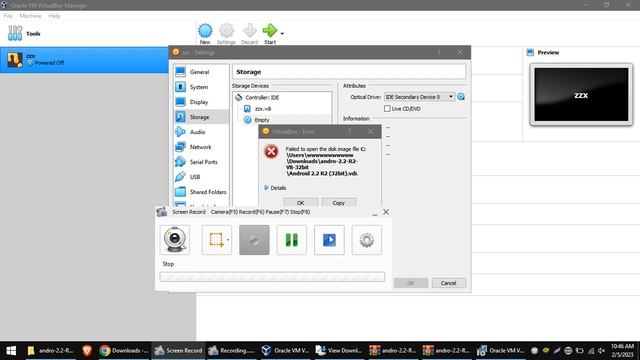Switch to View Downl... taskbar item
The image size is (640, 360).
pyautogui.click(x=339, y=351)
